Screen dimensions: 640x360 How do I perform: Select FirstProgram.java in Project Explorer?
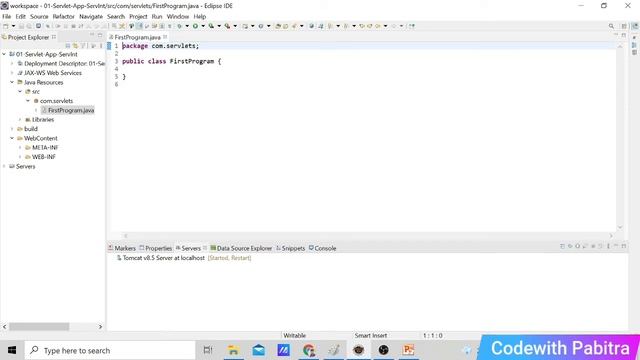click(x=68, y=110)
